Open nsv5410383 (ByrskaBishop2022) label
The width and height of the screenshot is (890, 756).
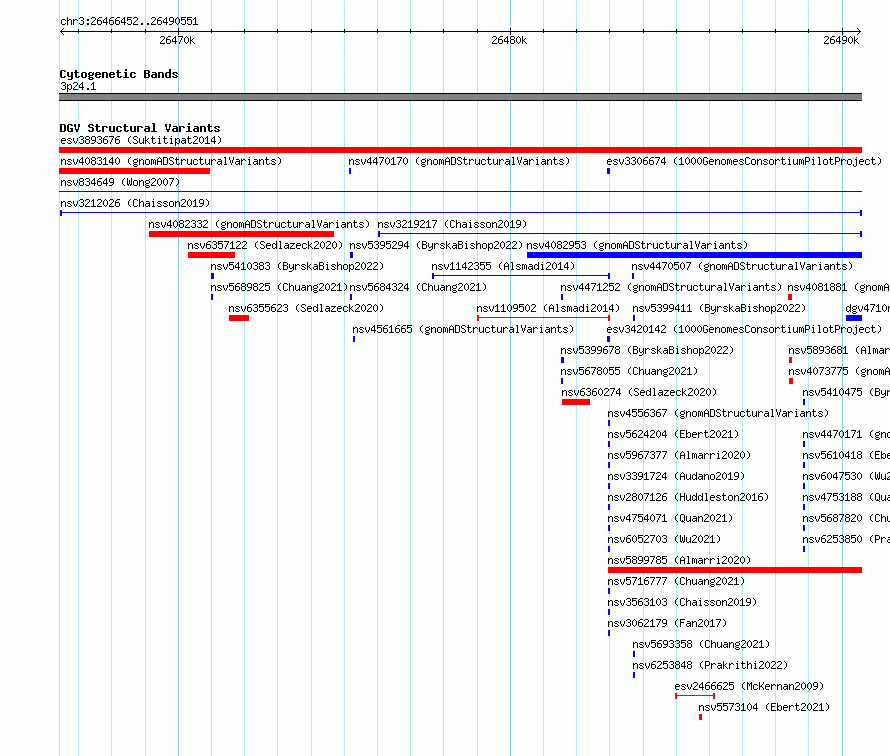coord(297,266)
